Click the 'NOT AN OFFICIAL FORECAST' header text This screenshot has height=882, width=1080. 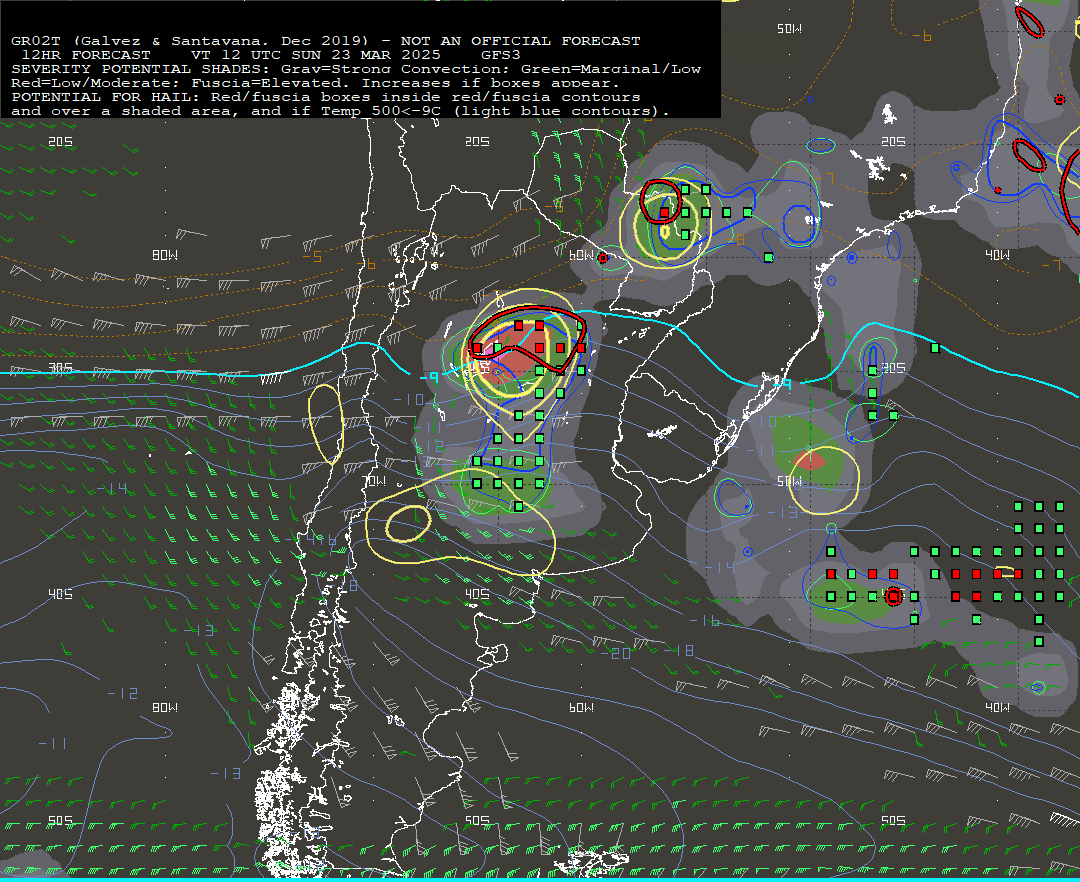pyautogui.click(x=521, y=41)
